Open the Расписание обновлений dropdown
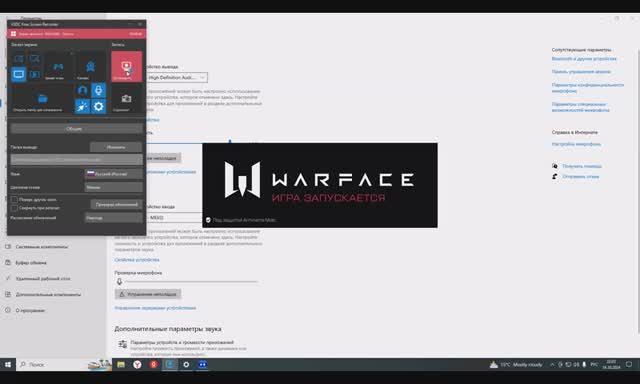The image size is (640, 384). 114,218
